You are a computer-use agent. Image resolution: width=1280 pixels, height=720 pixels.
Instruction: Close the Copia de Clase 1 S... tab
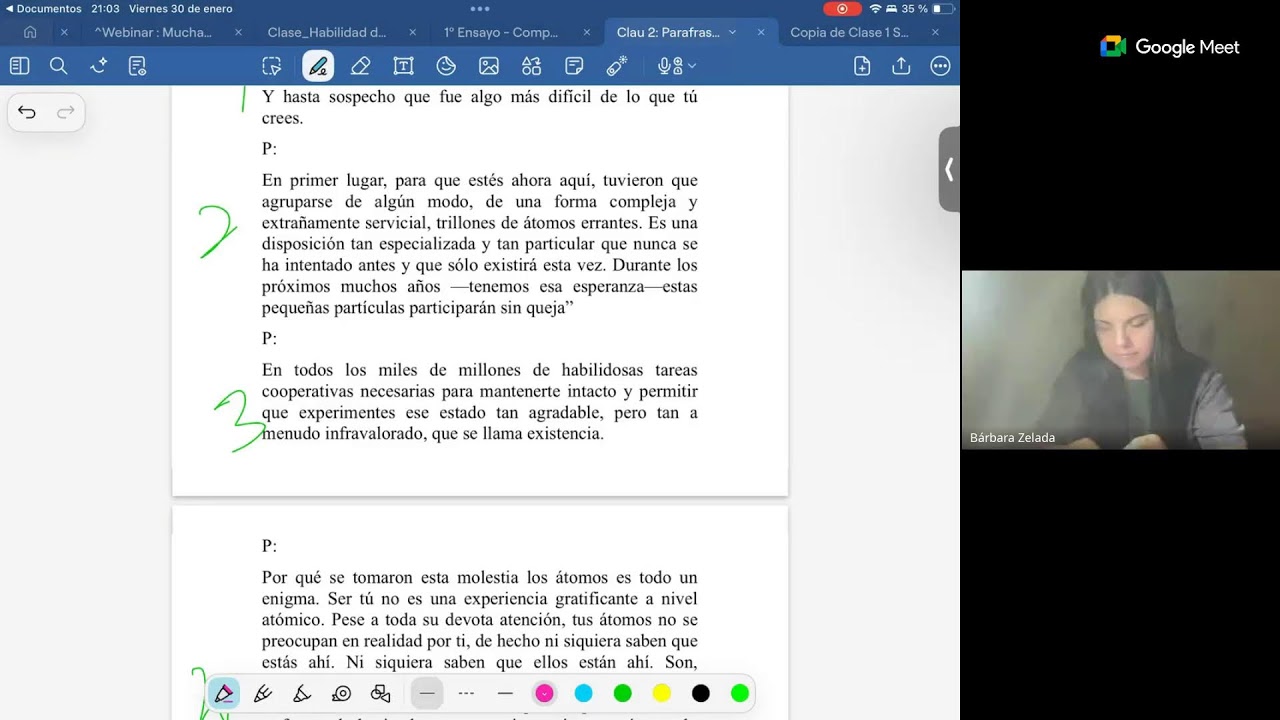tap(935, 32)
